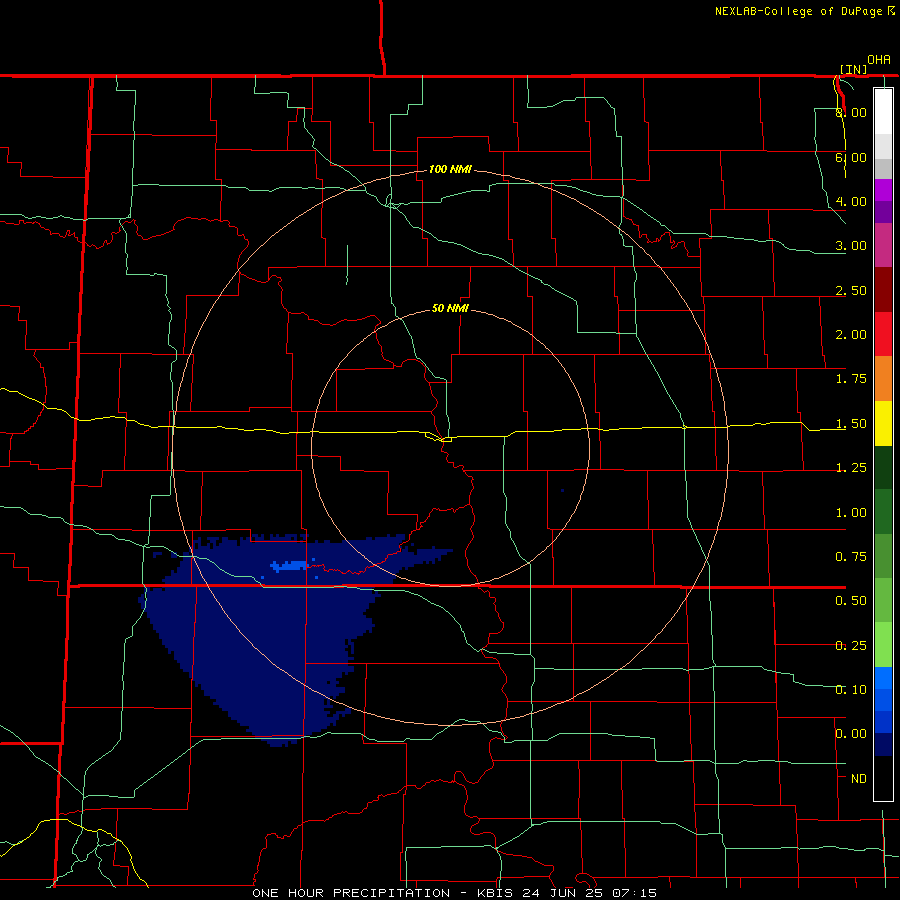Pick the orange legend swatch
The width and height of the screenshot is (900, 900).
(883, 379)
